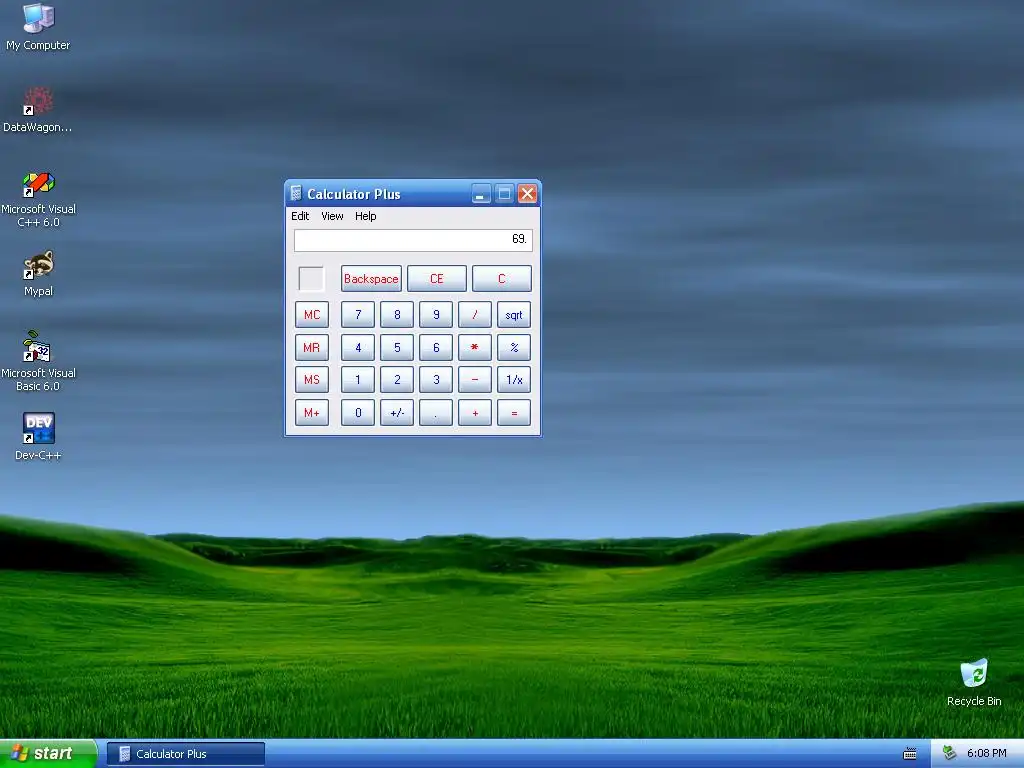Click calculator digit 5 button
Image resolution: width=1024 pixels, height=768 pixels.
click(397, 347)
